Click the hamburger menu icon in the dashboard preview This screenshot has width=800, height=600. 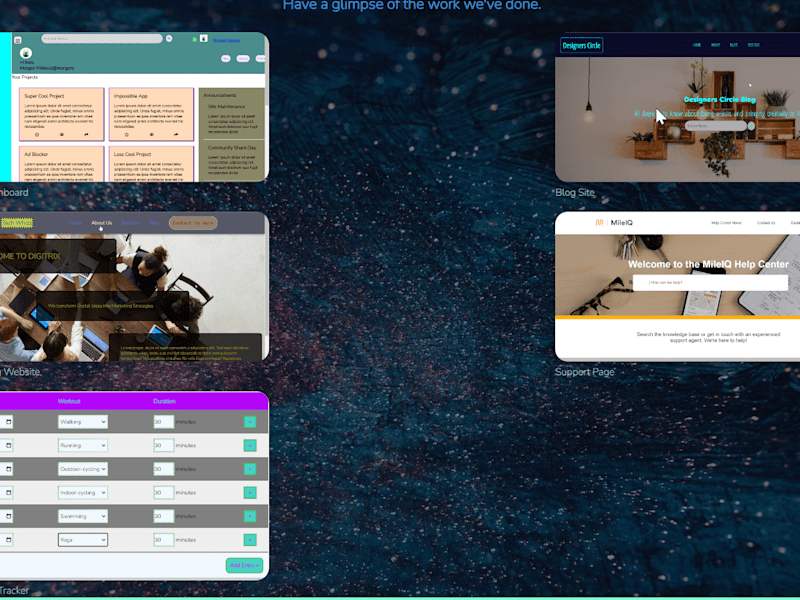pyautogui.click(x=17, y=40)
